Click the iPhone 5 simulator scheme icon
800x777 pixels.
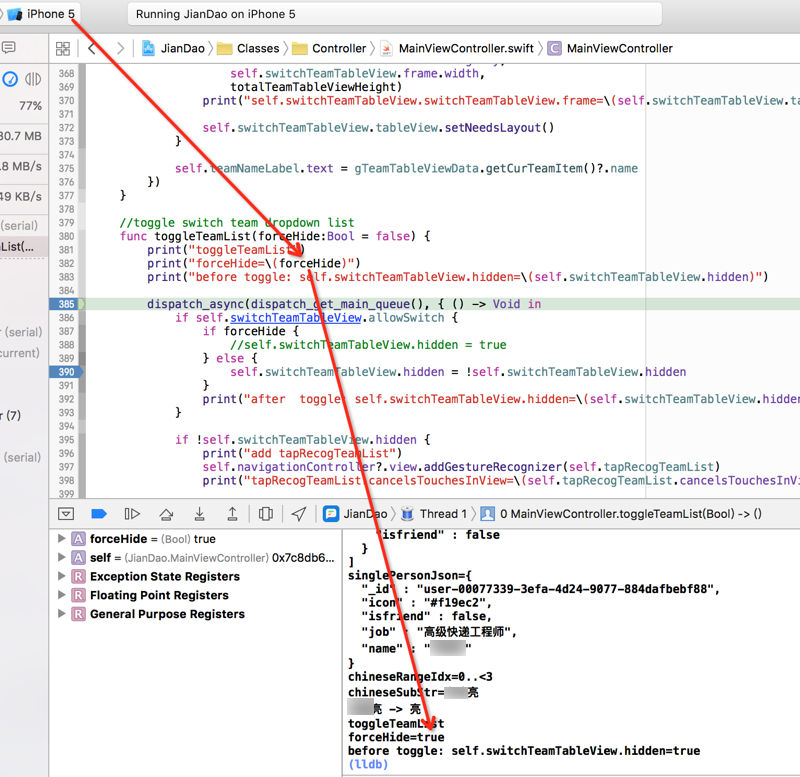pos(14,14)
